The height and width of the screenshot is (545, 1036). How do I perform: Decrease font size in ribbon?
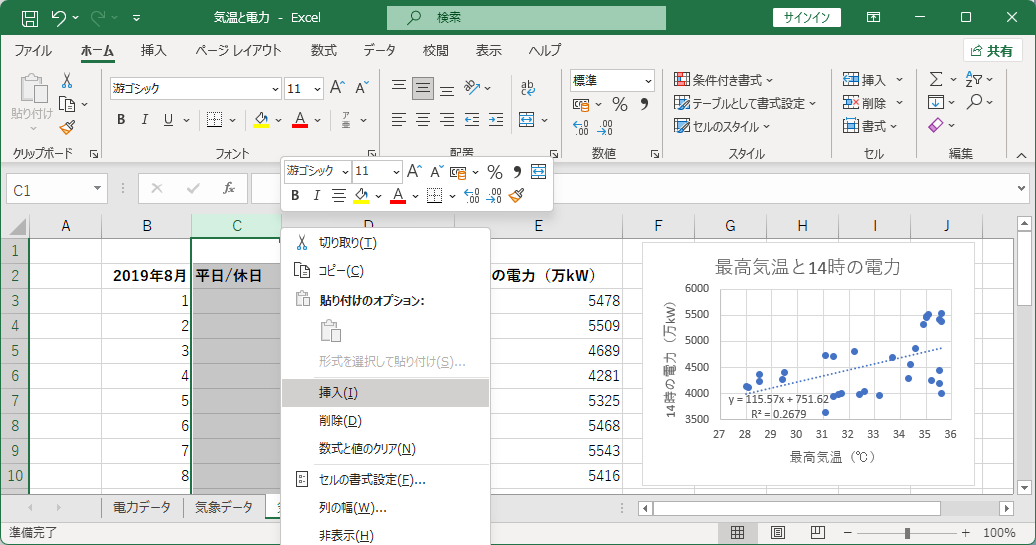pyautogui.click(x=361, y=88)
